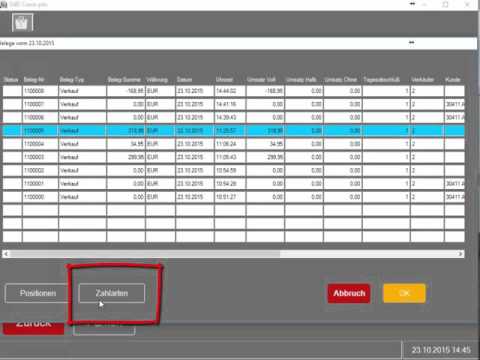Click the Kunde column header
480x360 pixels.
point(453,80)
